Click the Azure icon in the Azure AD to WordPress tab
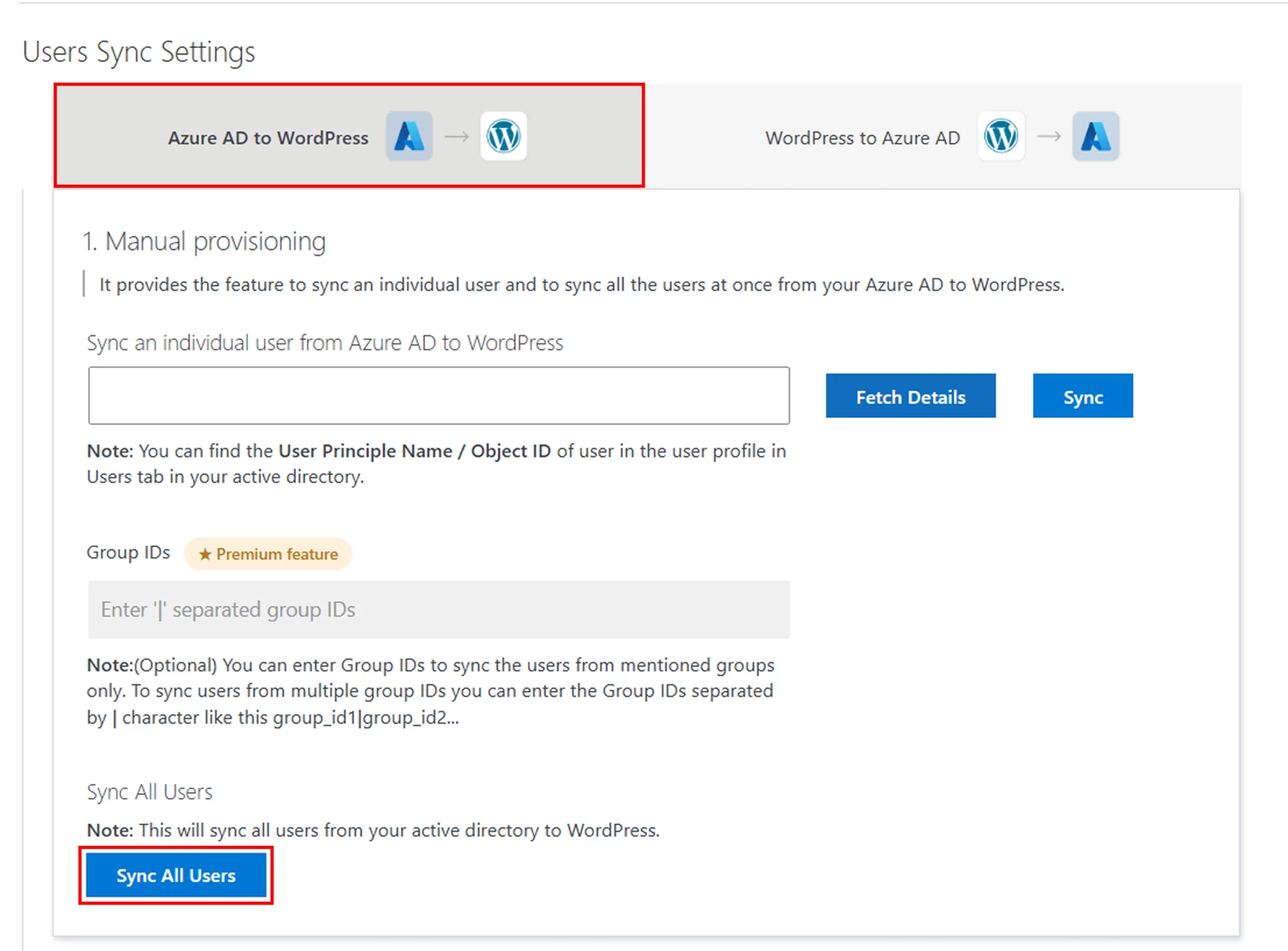The height and width of the screenshot is (951, 1288). (409, 136)
